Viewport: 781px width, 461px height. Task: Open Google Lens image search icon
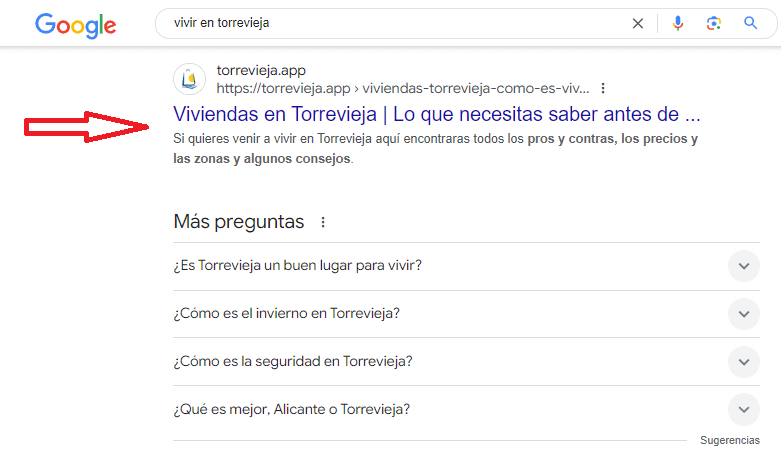point(713,23)
